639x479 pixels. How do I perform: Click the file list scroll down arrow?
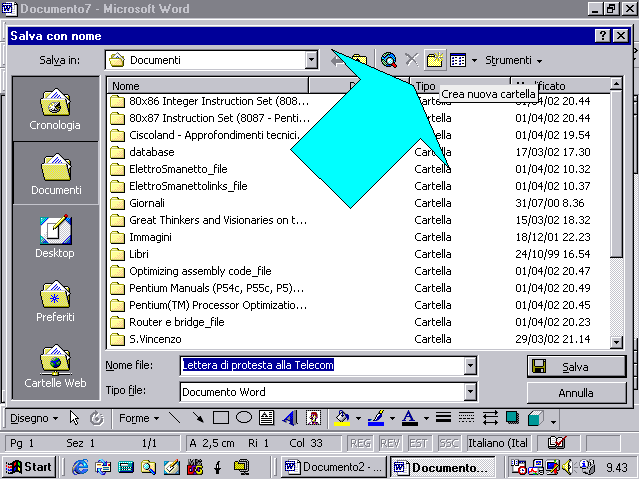[x=616, y=342]
